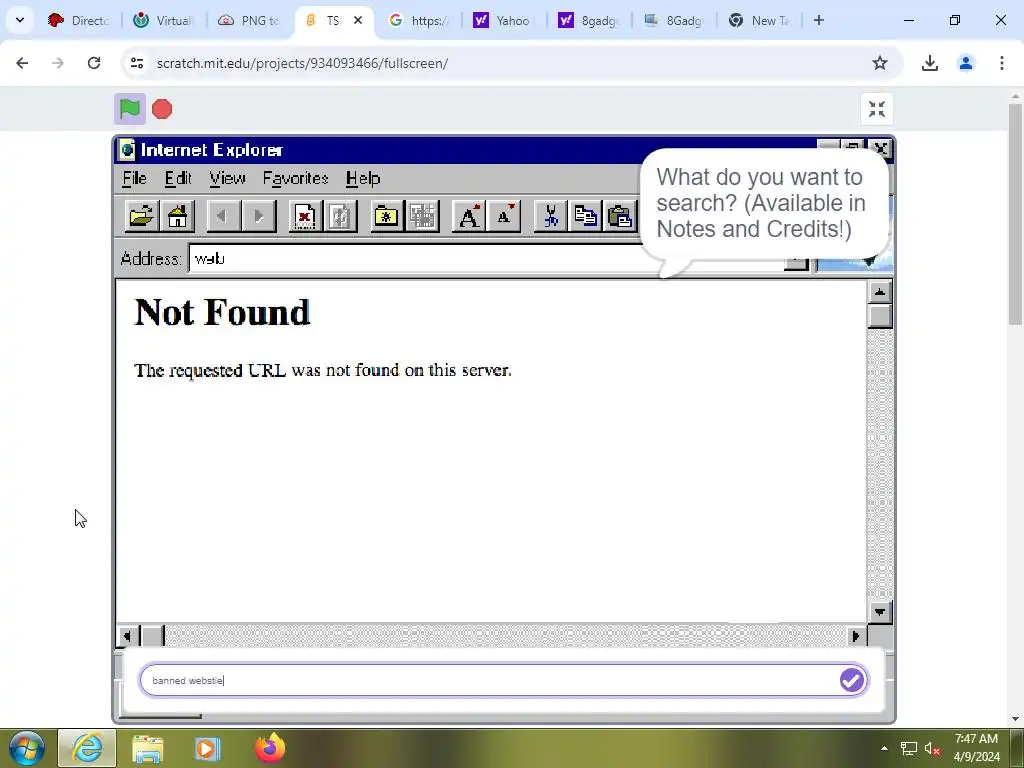This screenshot has width=1024, height=768.
Task: View site information icon in URL bar
Action: point(136,63)
